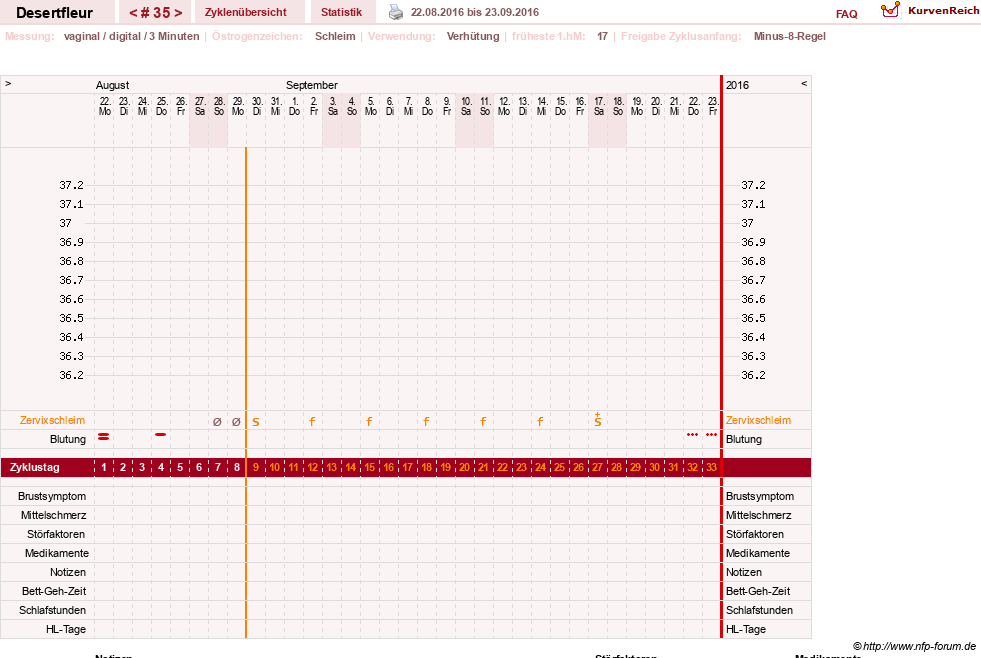Click the f mucus symbol on day 18
Viewport: 981px width, 658px height.
click(x=426, y=422)
